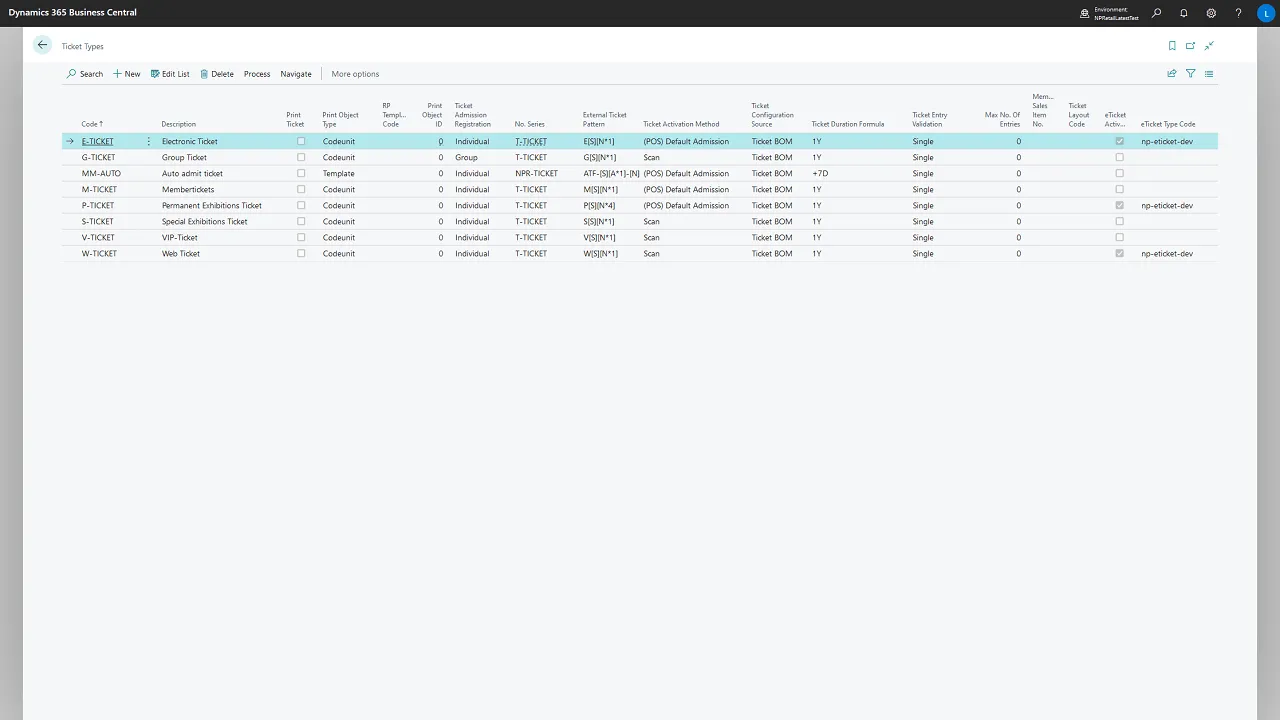Select the P[S][N*4] ticket pattern cell

[x=599, y=206]
